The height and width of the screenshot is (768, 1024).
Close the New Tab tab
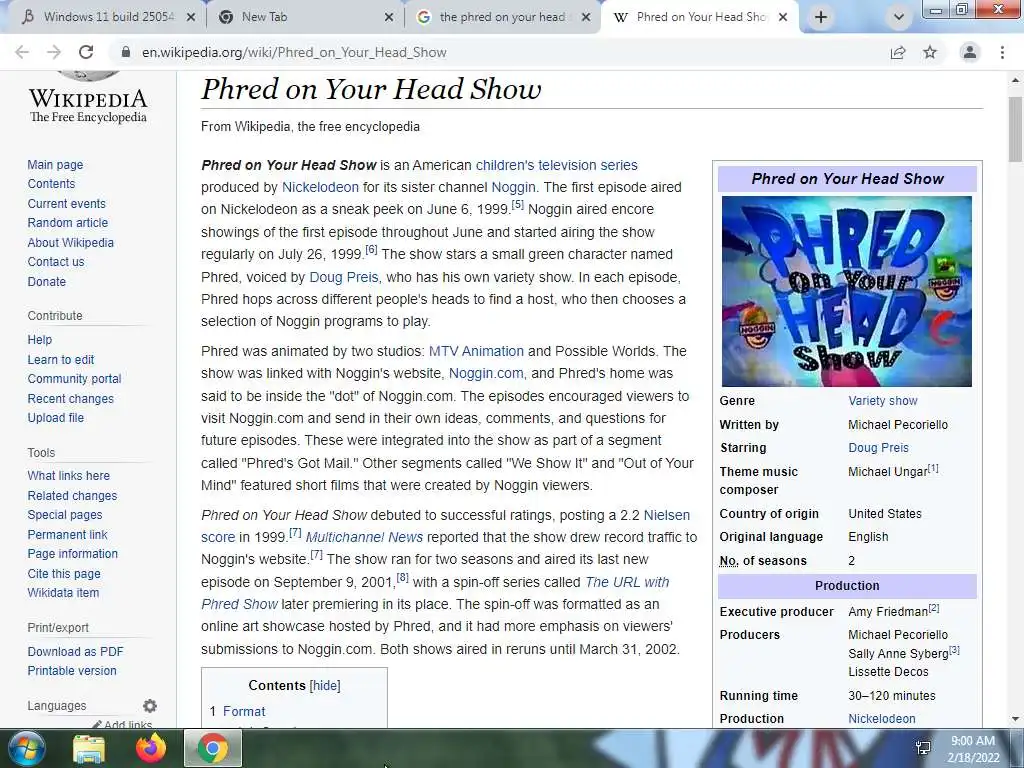tap(389, 18)
